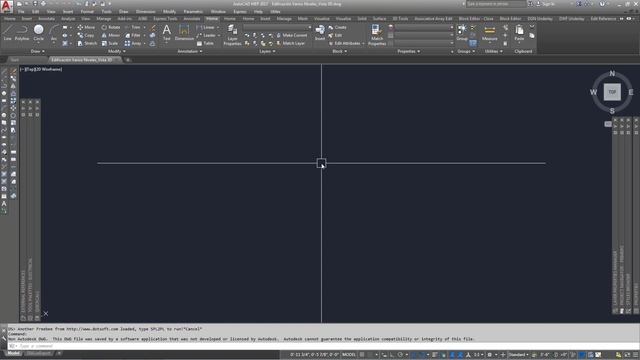
Task: Select the Line tool
Action: point(8,32)
